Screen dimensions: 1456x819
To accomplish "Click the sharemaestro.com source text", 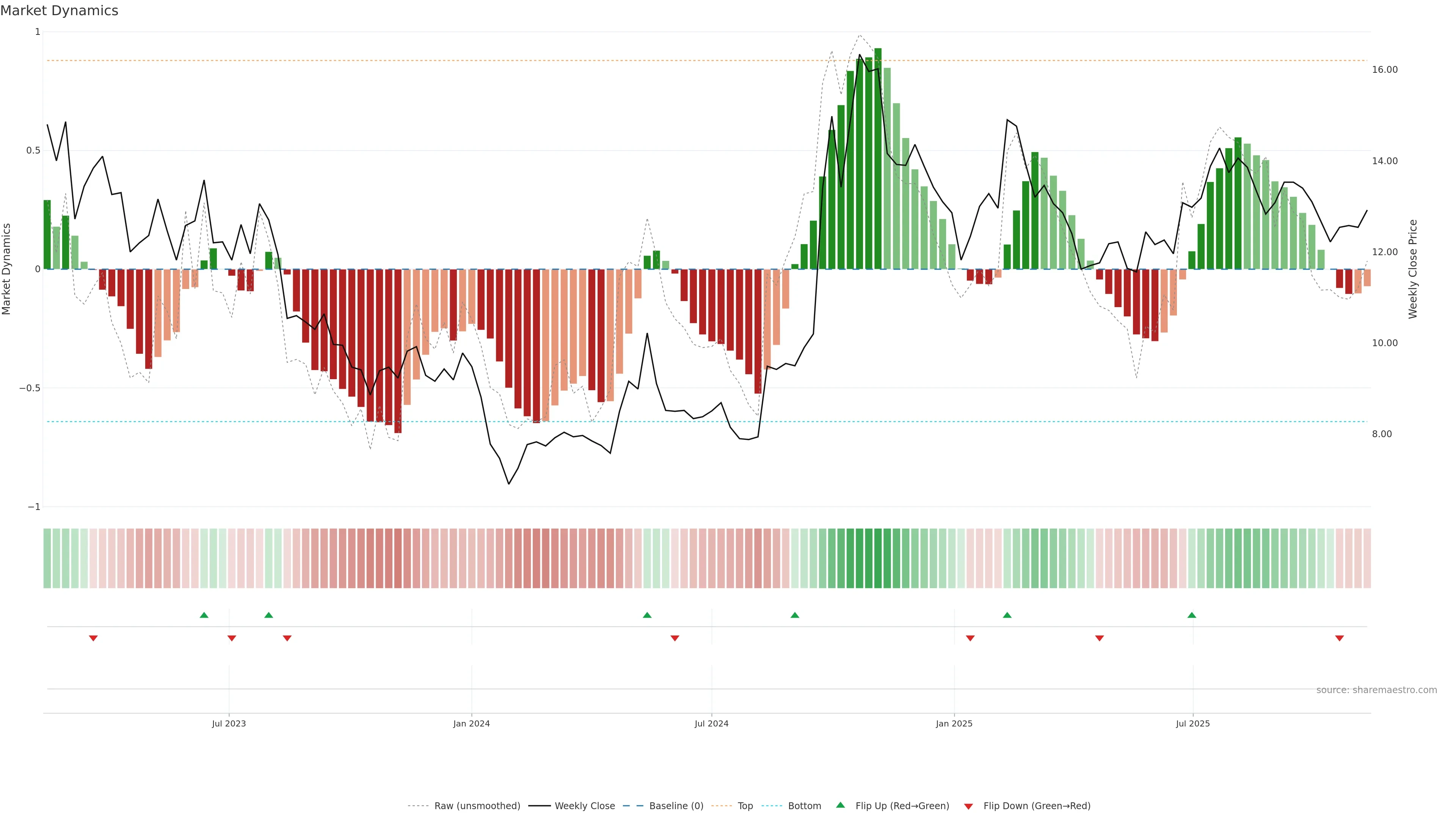I will point(1376,690).
